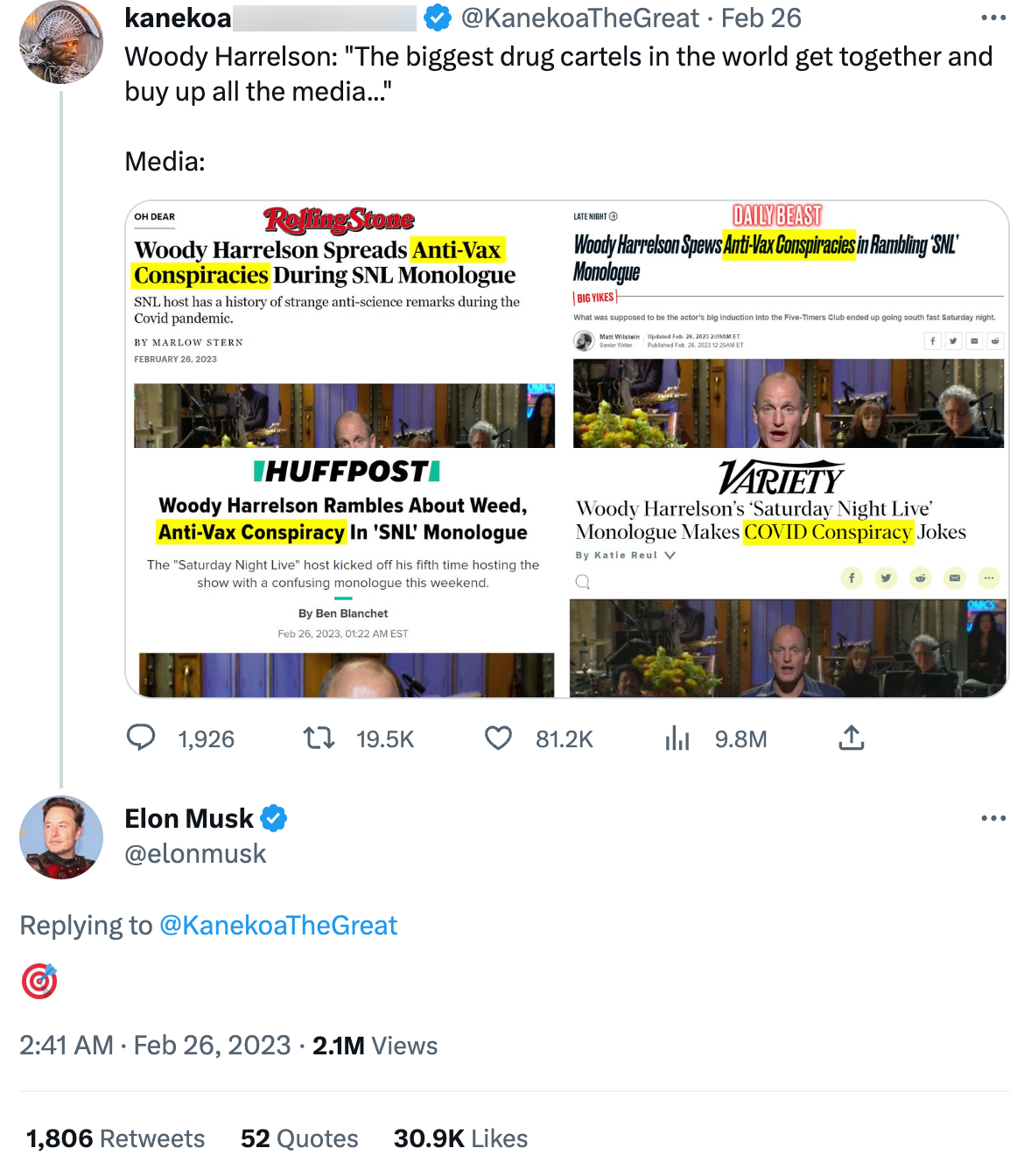The width and height of the screenshot is (1031, 1176).
Task: Open Elon Musk's profile picture
Action: click(x=61, y=837)
